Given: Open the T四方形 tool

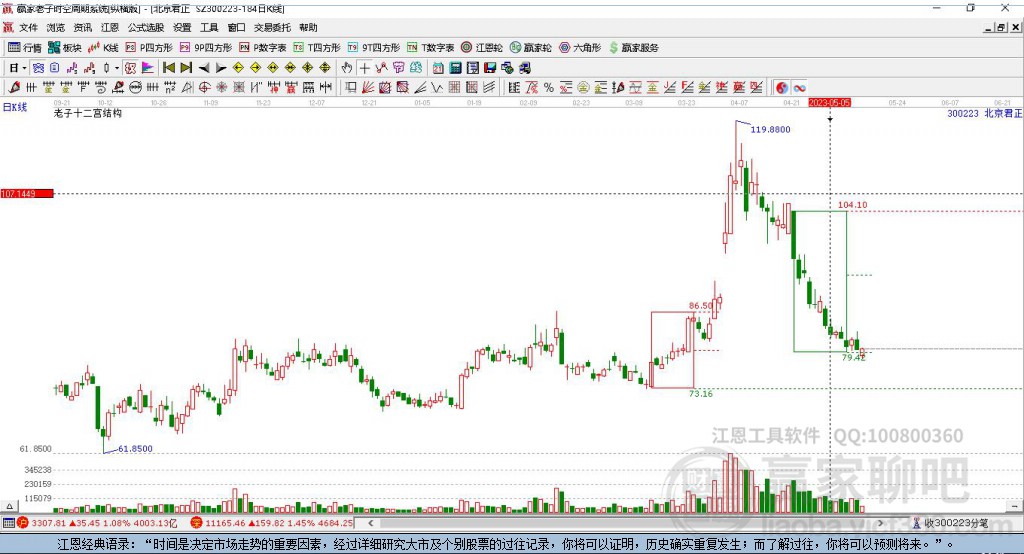Looking at the screenshot, I should point(317,48).
